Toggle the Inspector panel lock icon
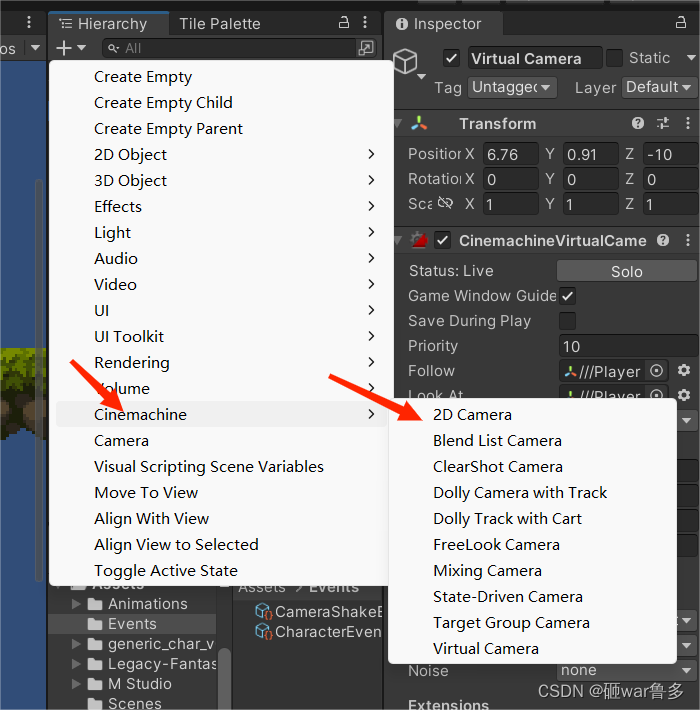The width and height of the screenshot is (700, 710). point(681,23)
